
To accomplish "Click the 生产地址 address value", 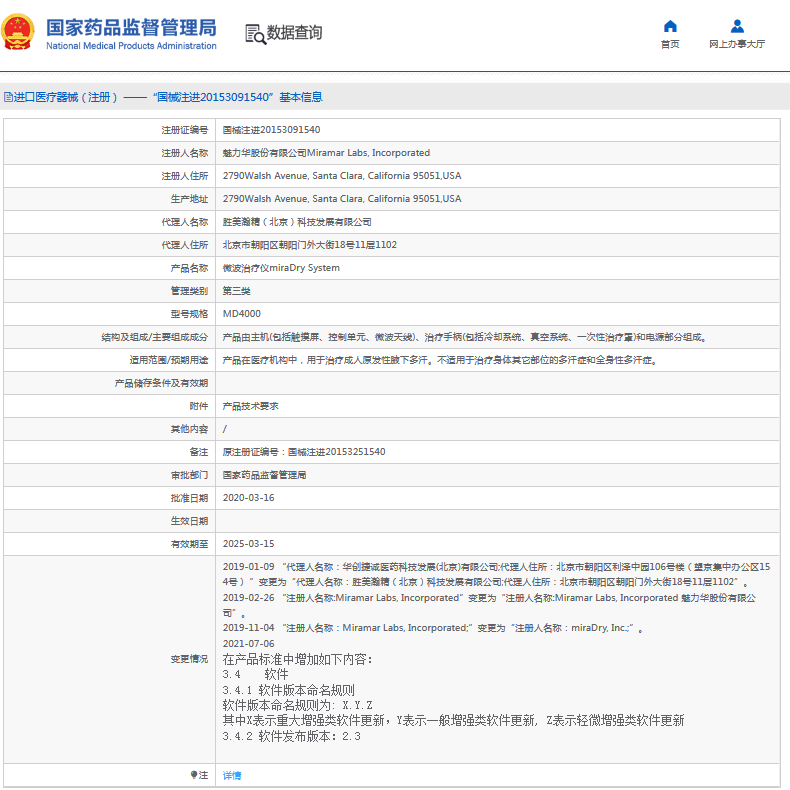I will click(x=342, y=199).
